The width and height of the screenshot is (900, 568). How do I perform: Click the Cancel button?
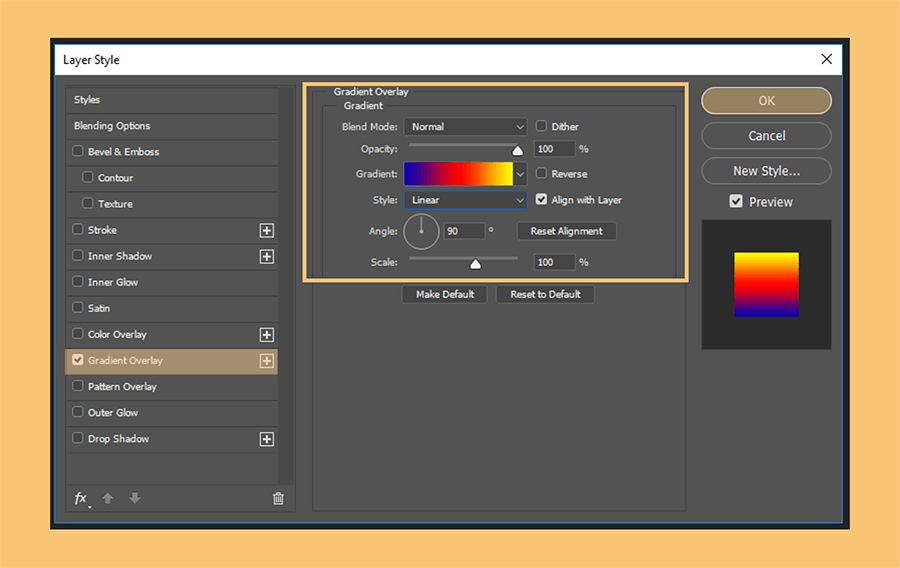click(x=766, y=136)
